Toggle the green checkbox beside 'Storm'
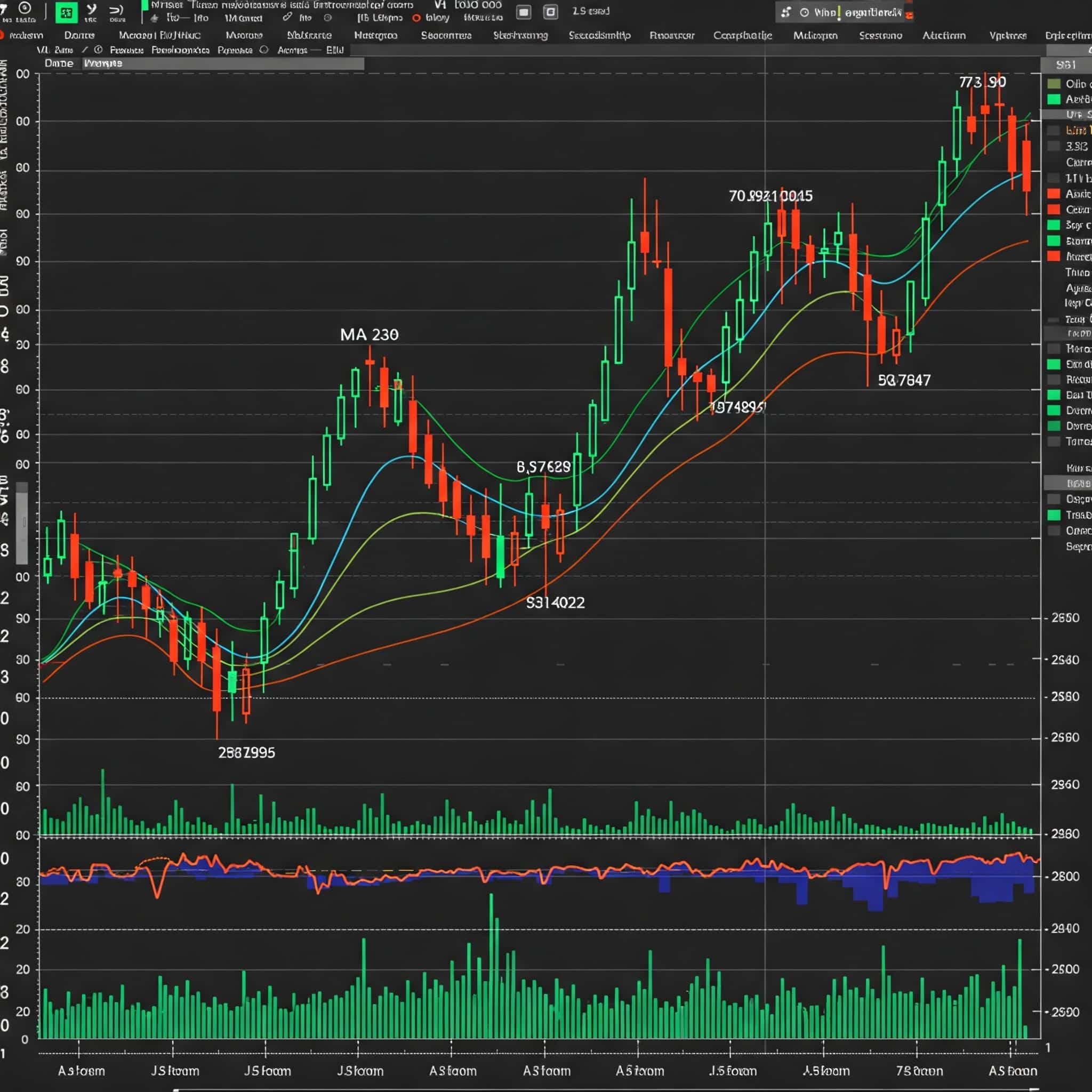The height and width of the screenshot is (1092, 1092). (1054, 241)
